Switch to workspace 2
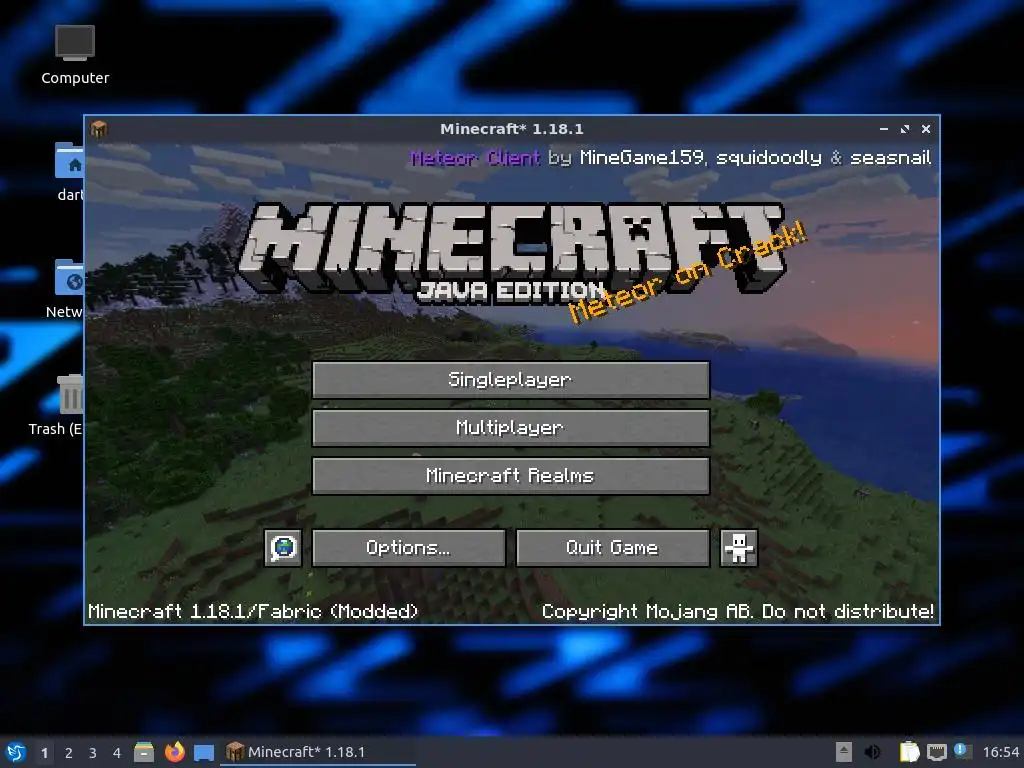The image size is (1024, 768). (69, 753)
